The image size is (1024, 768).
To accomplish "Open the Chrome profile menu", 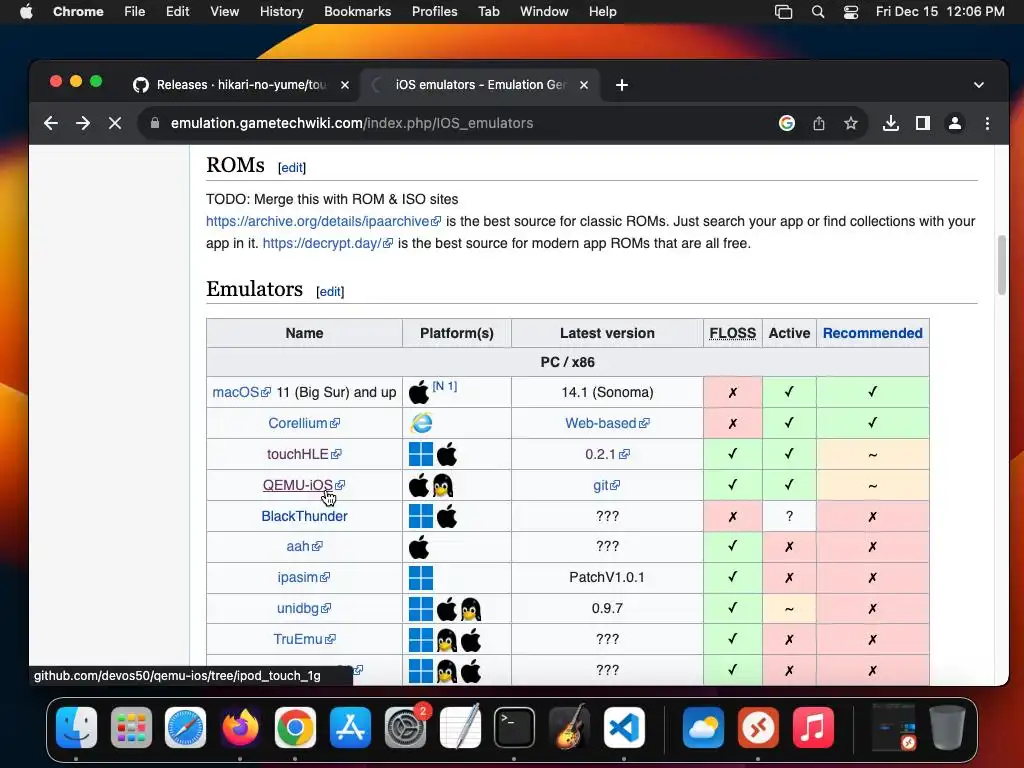I will (x=955, y=123).
